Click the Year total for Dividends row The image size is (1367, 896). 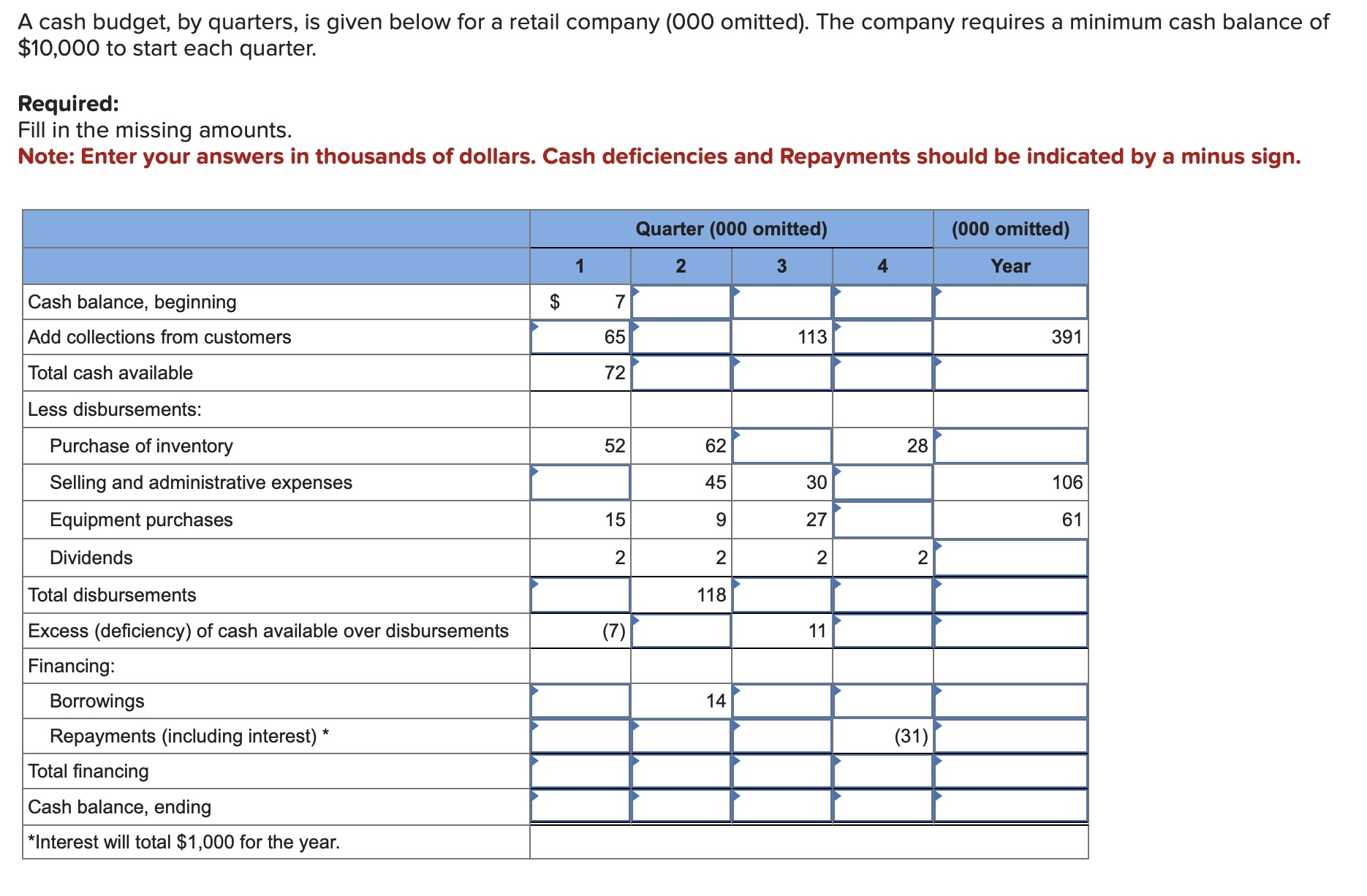click(x=1011, y=558)
